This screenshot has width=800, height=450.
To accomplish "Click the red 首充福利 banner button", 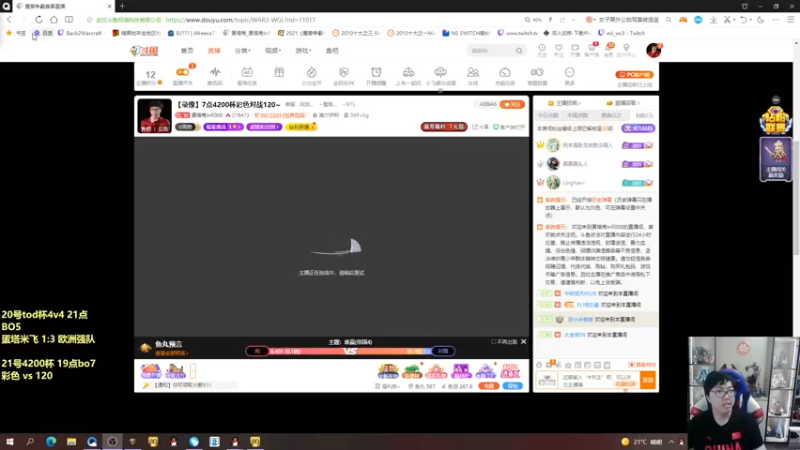I will (444, 127).
